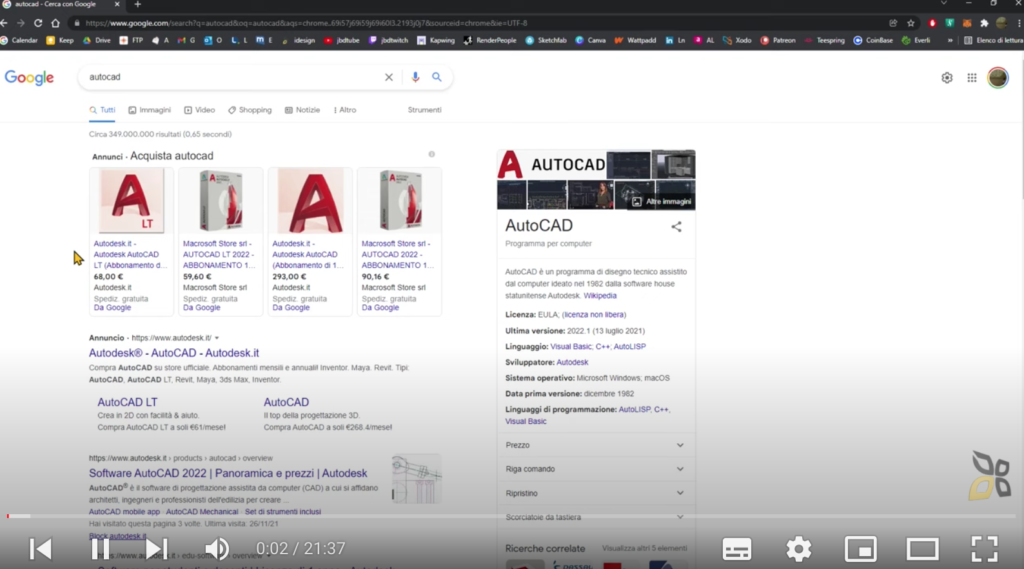Click the Google logo
The width and height of the screenshot is (1024, 569).
tap(29, 77)
